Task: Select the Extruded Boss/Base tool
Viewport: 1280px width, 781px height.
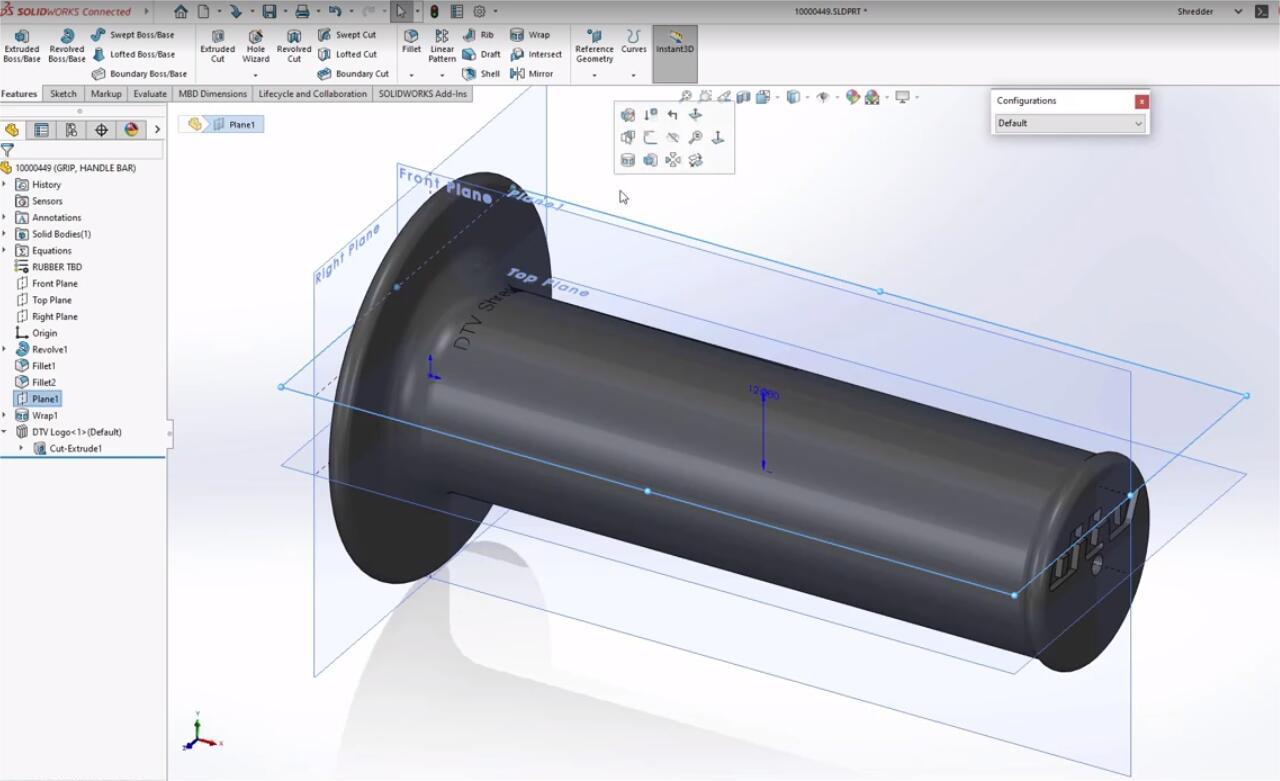Action: 21,49
